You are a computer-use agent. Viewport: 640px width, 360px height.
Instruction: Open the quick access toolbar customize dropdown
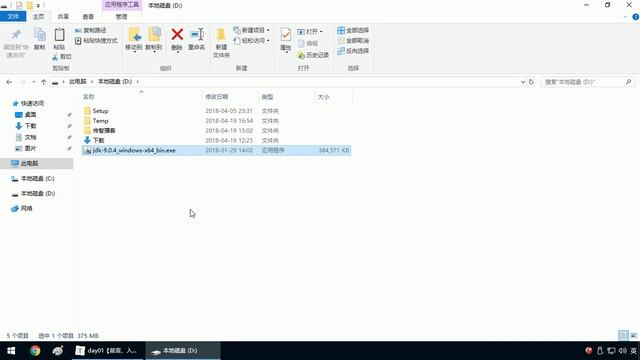tap(38, 6)
